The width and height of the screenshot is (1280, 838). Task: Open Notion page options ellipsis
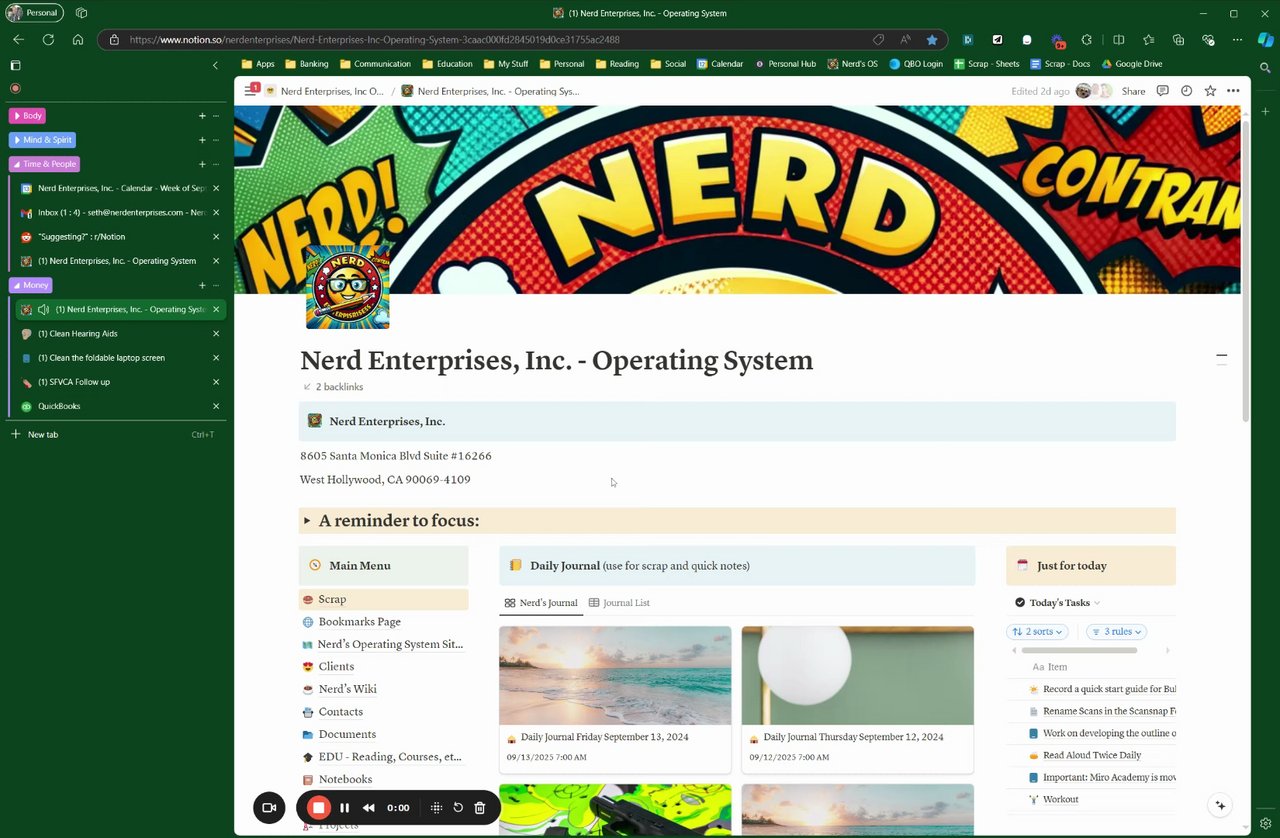click(x=1233, y=91)
